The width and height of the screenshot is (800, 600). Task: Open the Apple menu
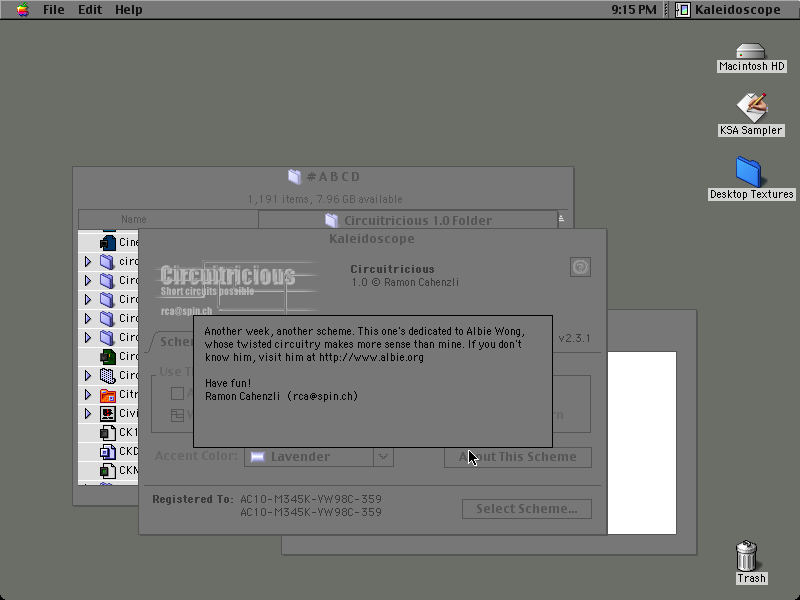click(22, 10)
